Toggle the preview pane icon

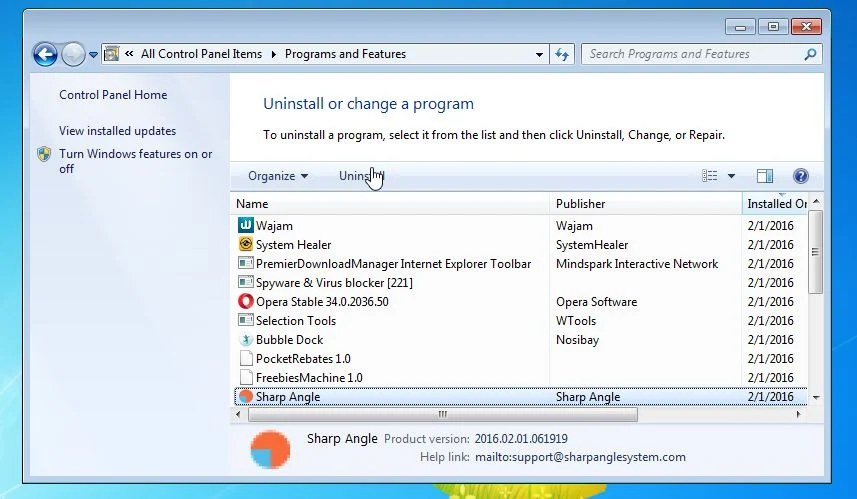(765, 175)
